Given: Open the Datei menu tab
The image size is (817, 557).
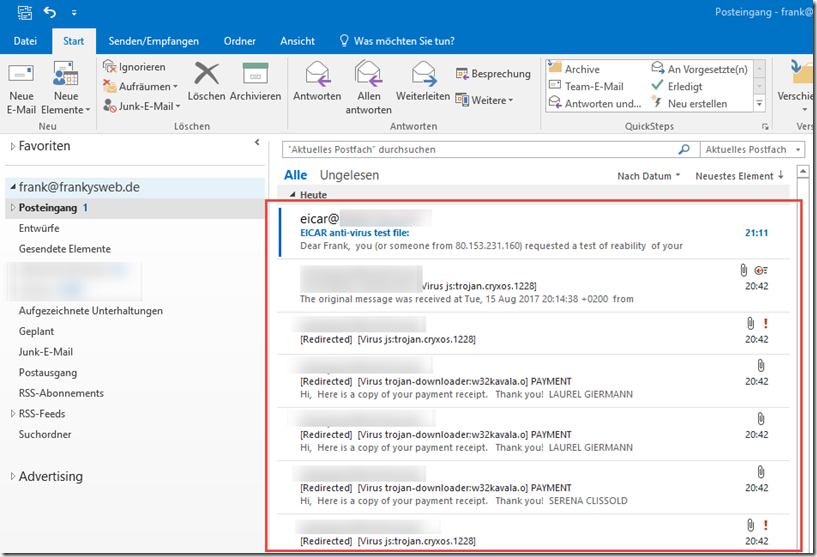Looking at the screenshot, I should pos(25,41).
